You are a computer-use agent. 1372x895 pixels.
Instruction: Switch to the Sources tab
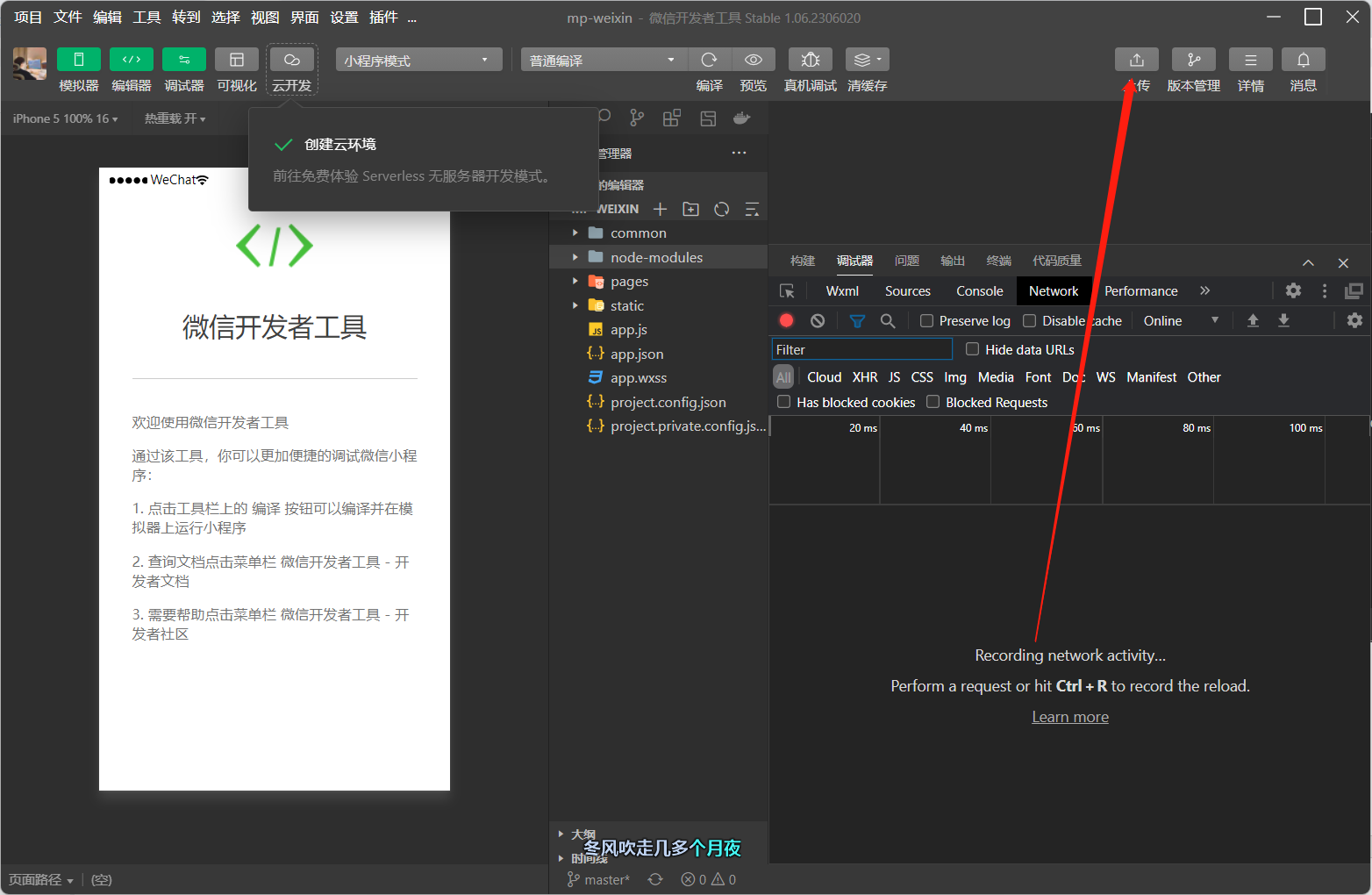908,291
